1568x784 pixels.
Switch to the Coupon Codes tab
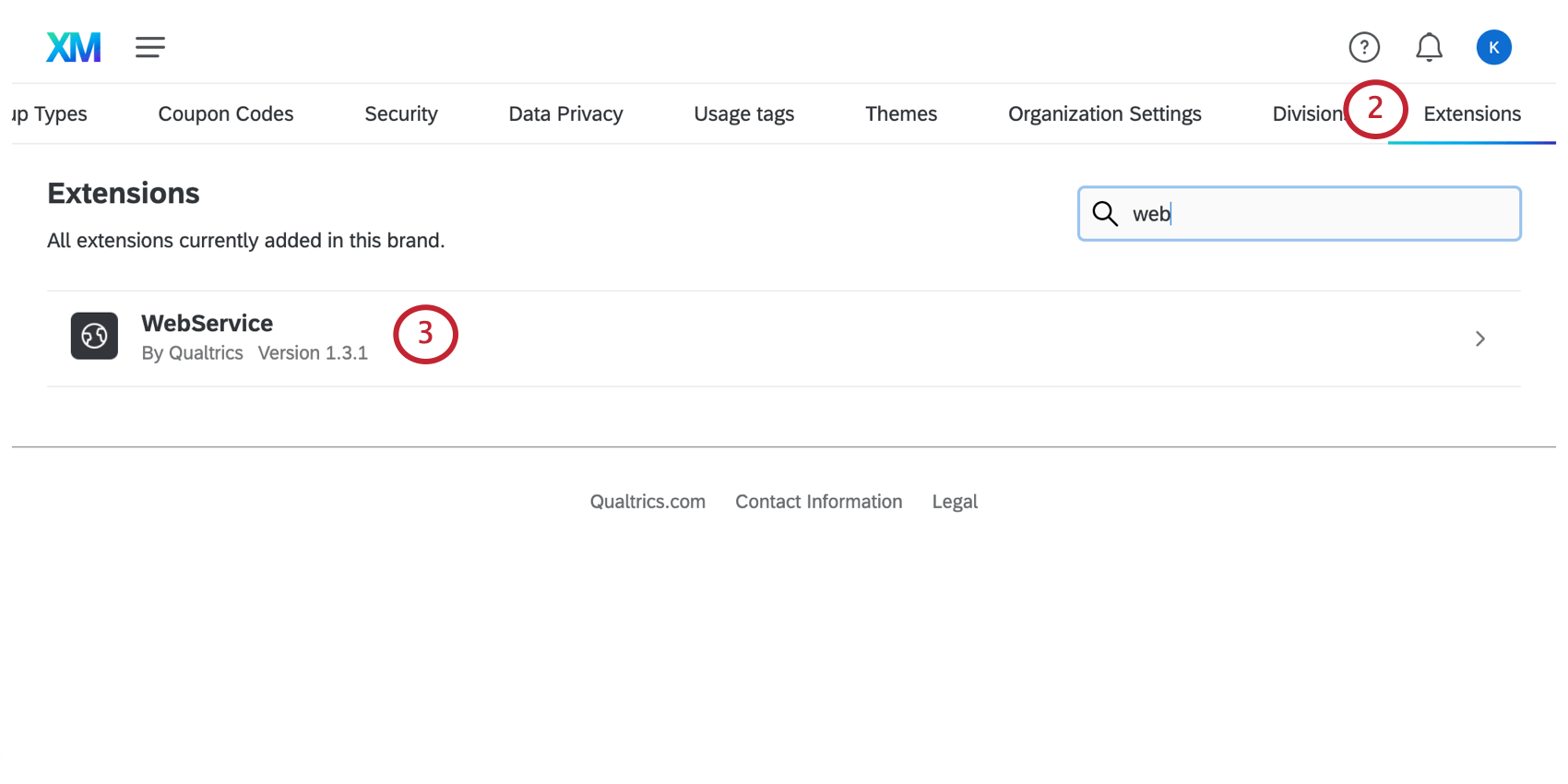(226, 114)
